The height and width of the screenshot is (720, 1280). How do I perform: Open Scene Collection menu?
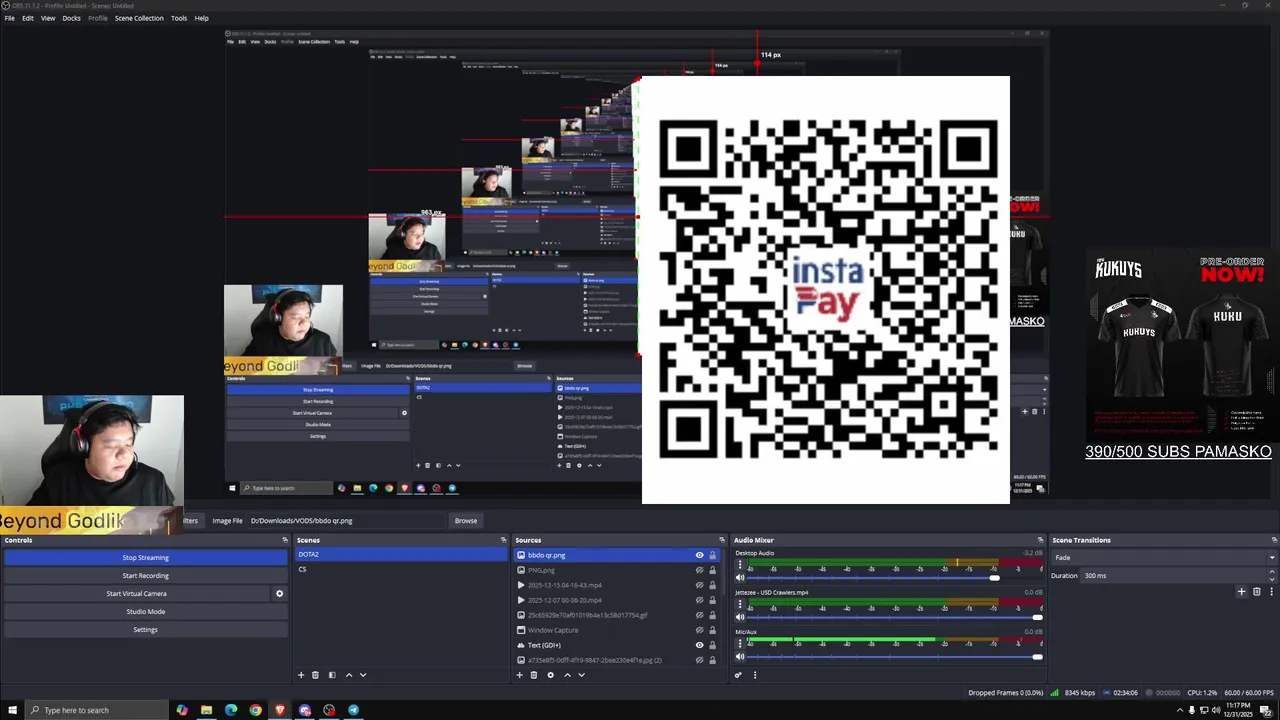coord(139,18)
